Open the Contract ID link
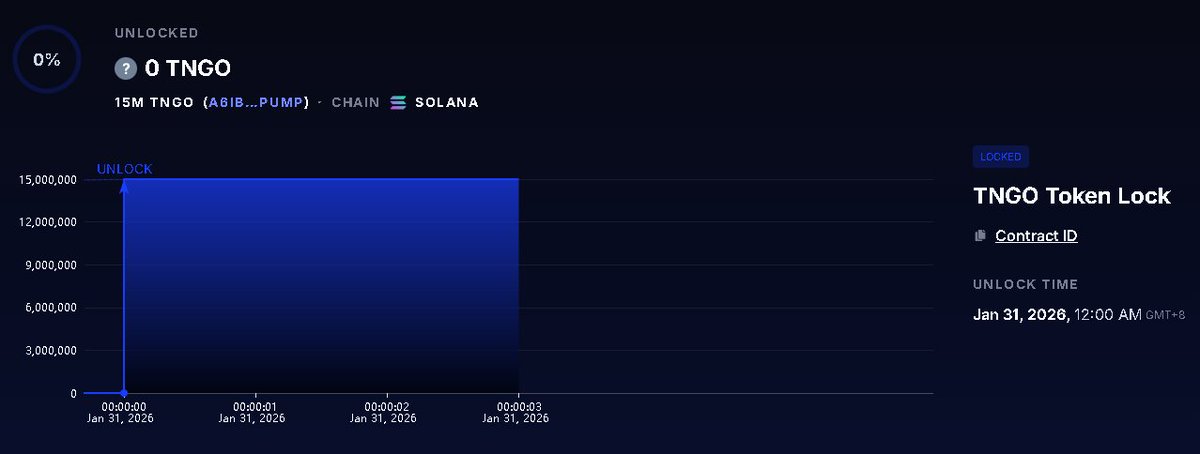The width and height of the screenshot is (1200, 454). click(1036, 236)
